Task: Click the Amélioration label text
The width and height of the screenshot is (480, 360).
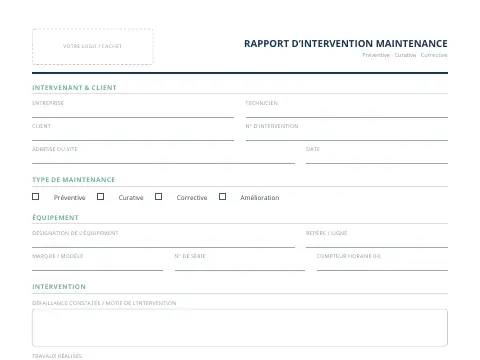Action: click(x=260, y=198)
